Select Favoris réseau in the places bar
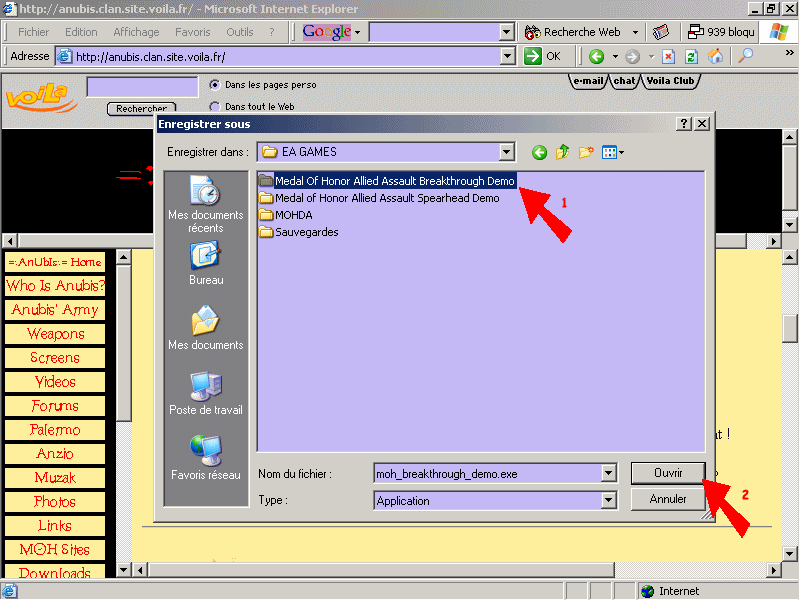This screenshot has height=600, width=800. click(x=206, y=458)
